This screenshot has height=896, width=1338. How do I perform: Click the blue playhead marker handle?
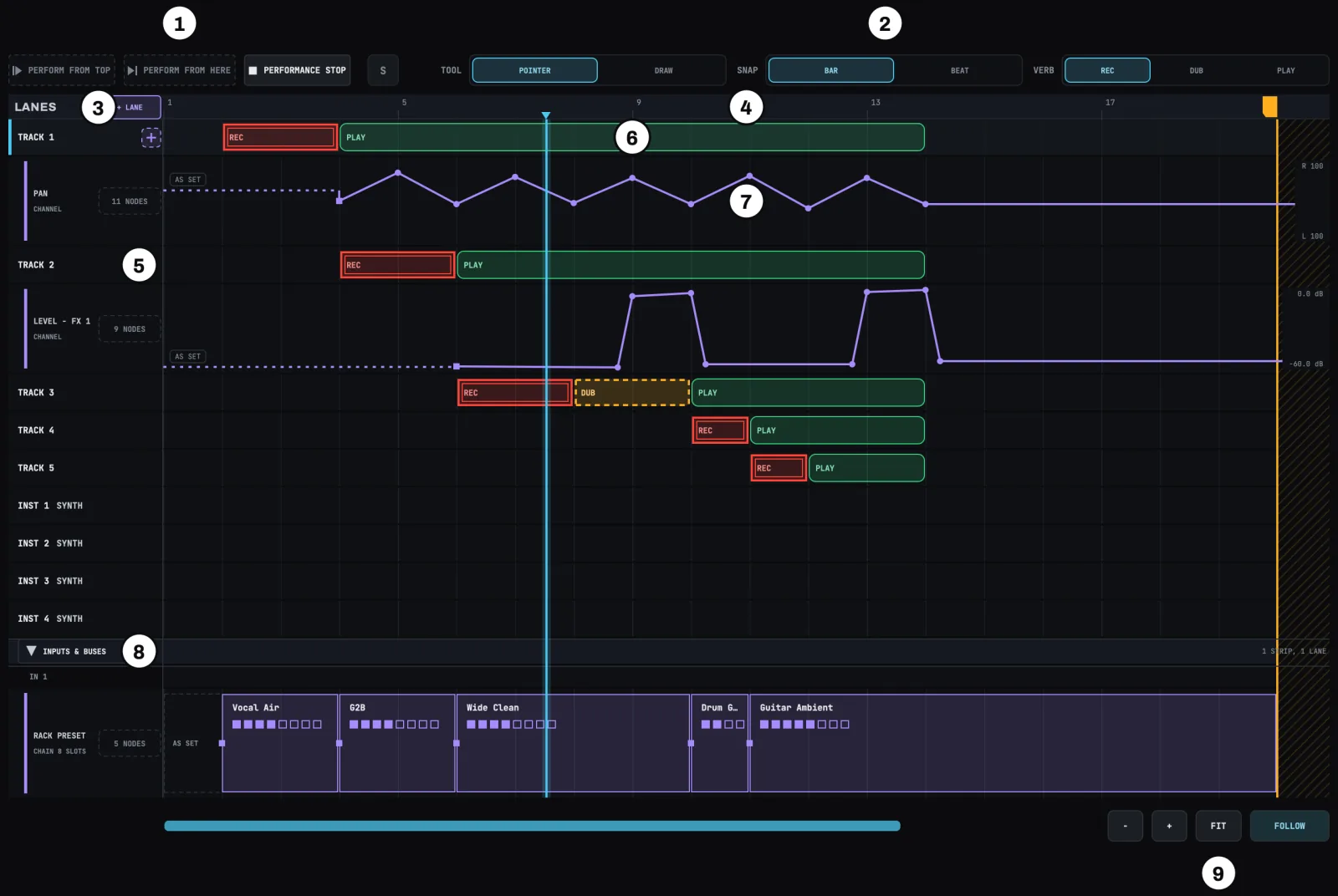(x=546, y=115)
